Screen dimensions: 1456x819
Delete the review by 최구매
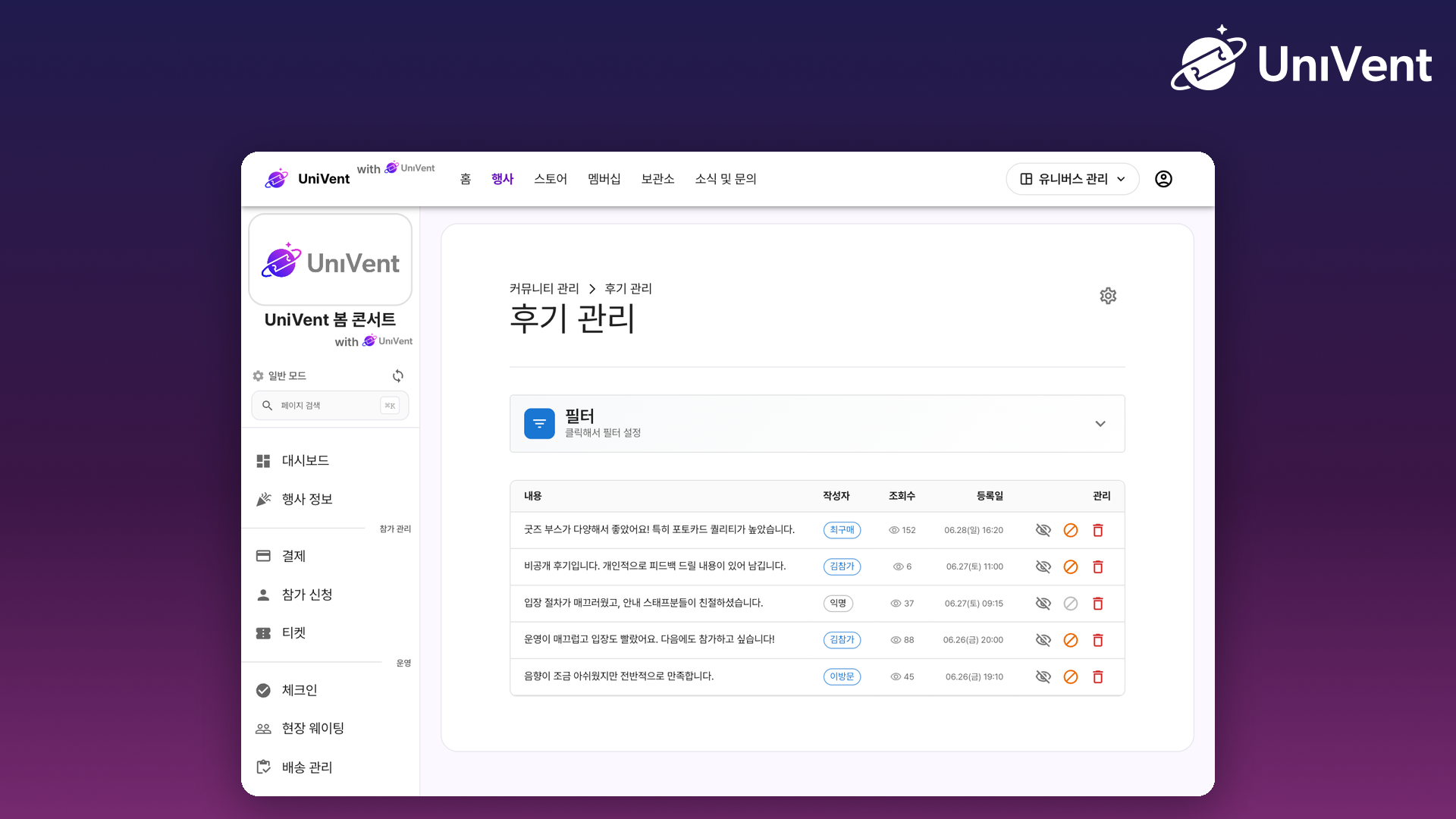click(1097, 530)
